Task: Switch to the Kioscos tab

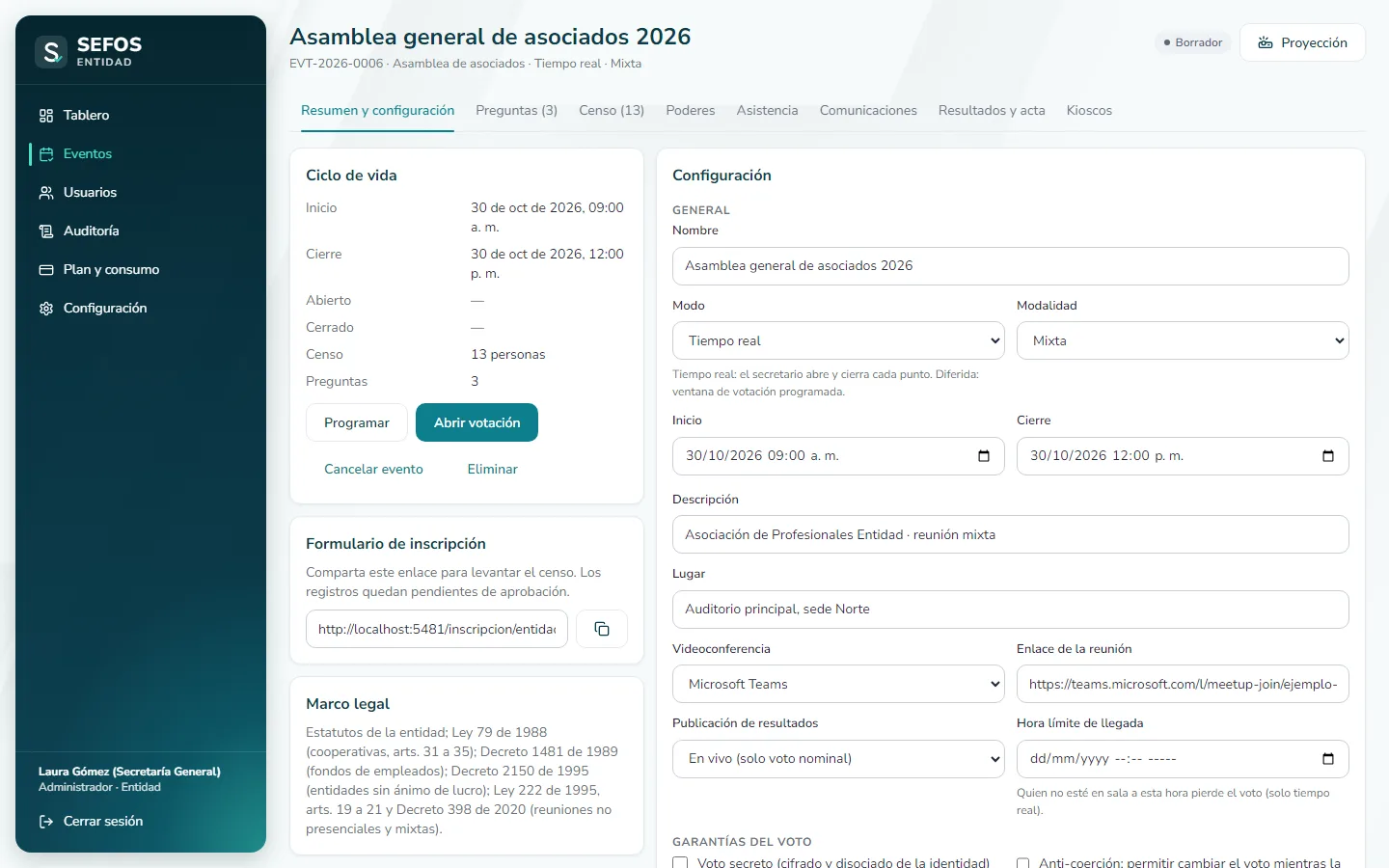Action: point(1089,111)
